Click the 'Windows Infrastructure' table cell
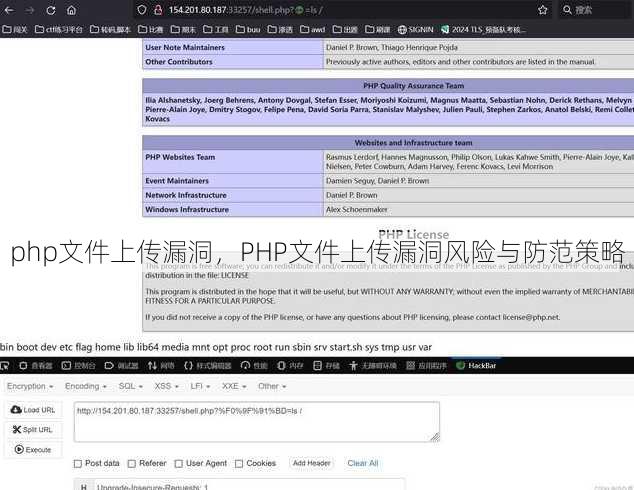Image resolution: width=634 pixels, height=490 pixels. (233, 210)
